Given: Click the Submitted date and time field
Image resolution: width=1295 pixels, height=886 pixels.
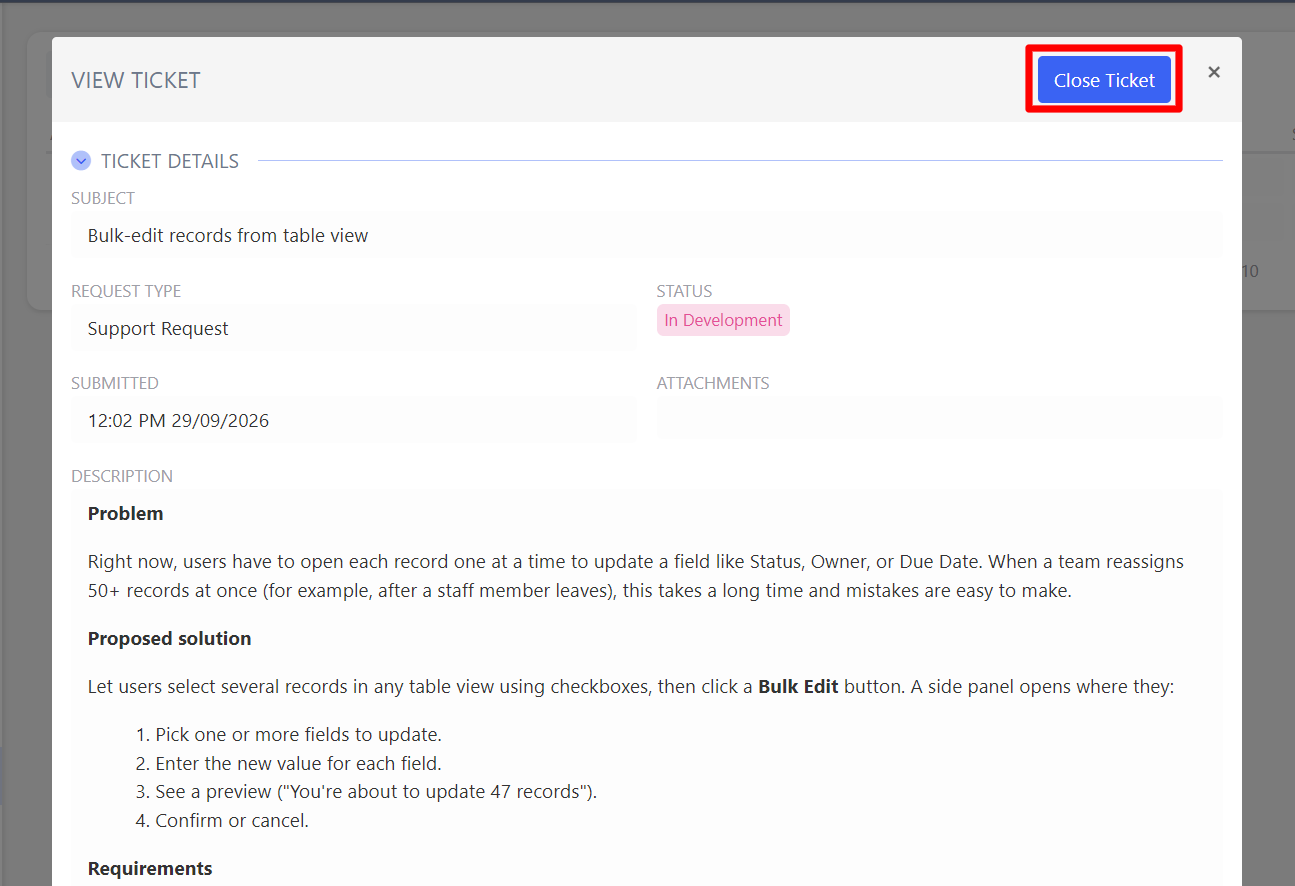Looking at the screenshot, I should [x=354, y=420].
